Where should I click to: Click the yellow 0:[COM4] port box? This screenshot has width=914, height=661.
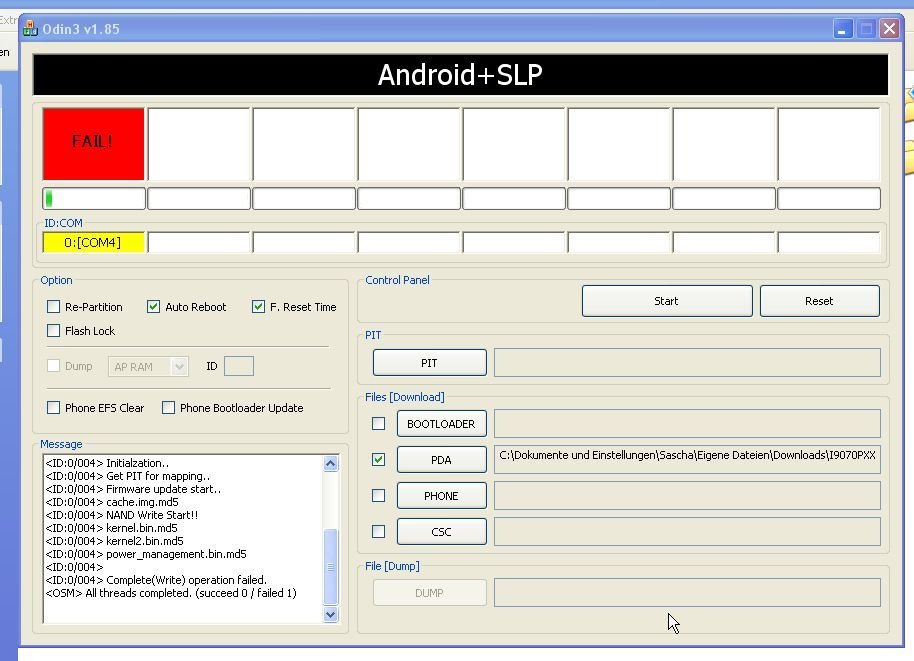93,242
